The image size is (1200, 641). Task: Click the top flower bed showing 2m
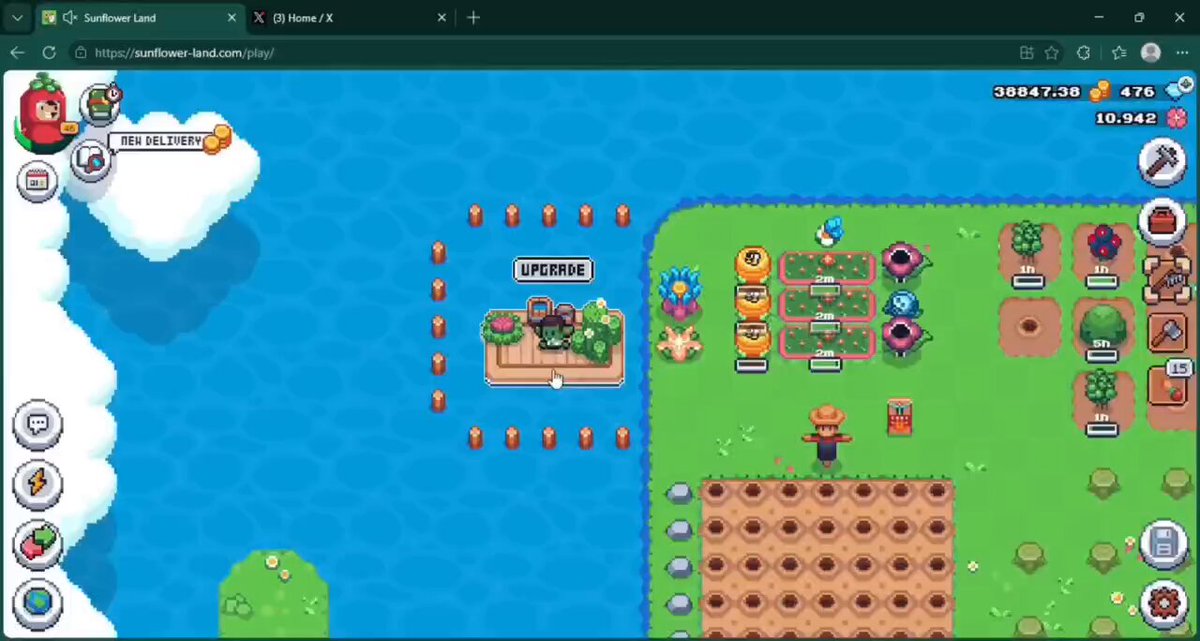click(x=826, y=268)
